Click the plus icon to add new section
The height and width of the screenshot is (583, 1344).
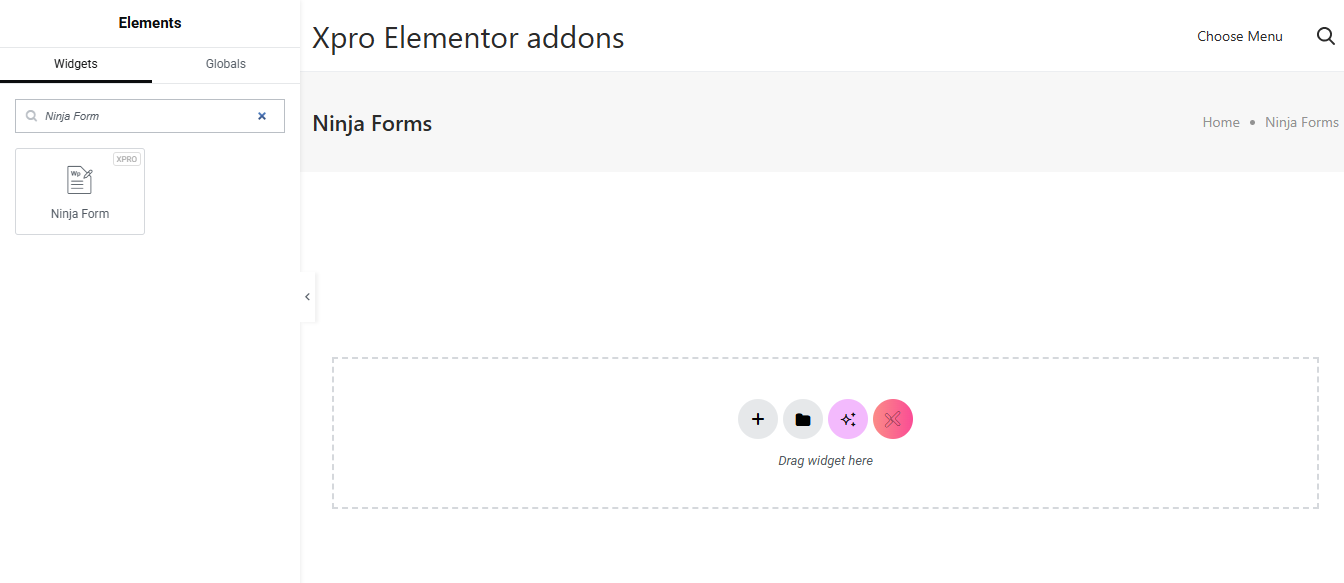pyautogui.click(x=758, y=419)
